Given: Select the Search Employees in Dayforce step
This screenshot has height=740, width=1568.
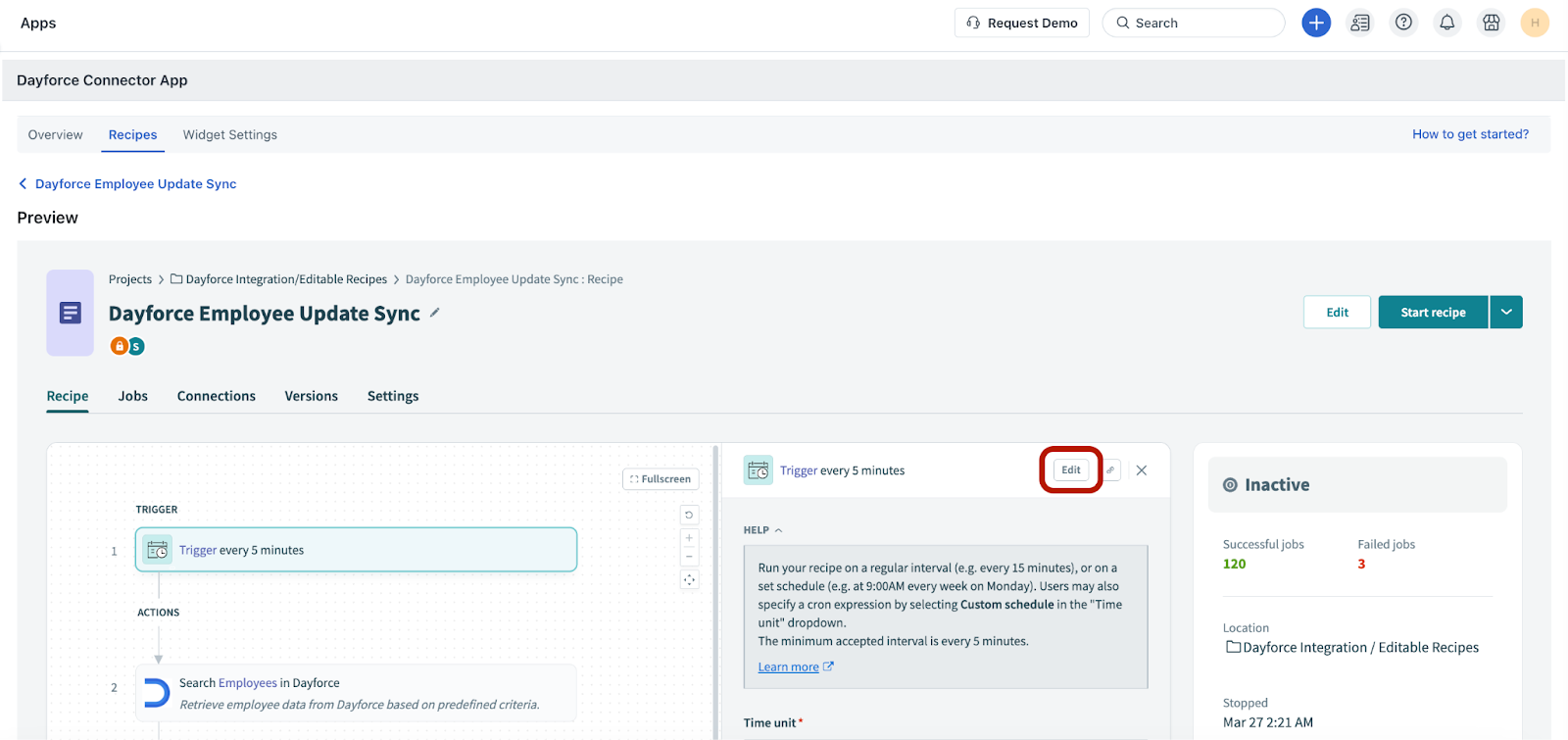Looking at the screenshot, I should coord(356,693).
